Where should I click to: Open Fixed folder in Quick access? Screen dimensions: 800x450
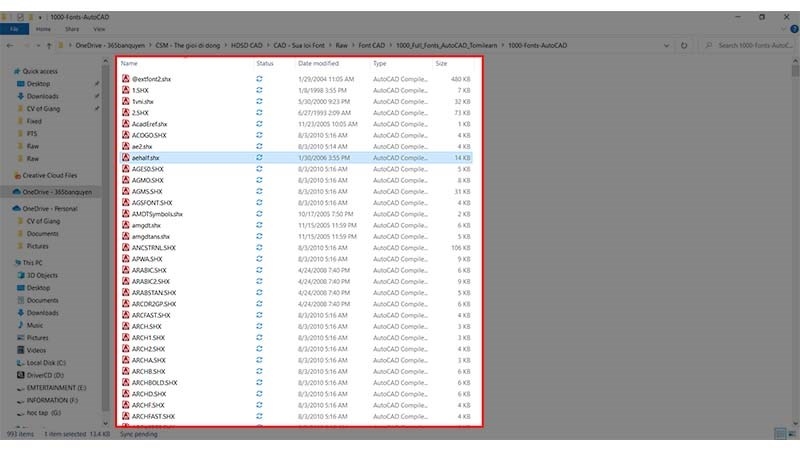34,121
